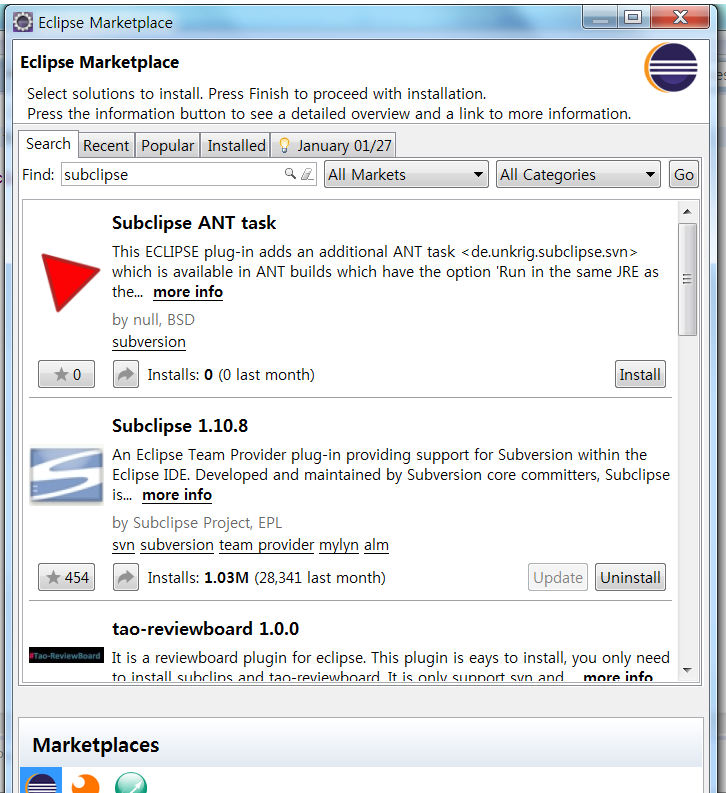Click the search magnifier icon in Find field

(290, 174)
